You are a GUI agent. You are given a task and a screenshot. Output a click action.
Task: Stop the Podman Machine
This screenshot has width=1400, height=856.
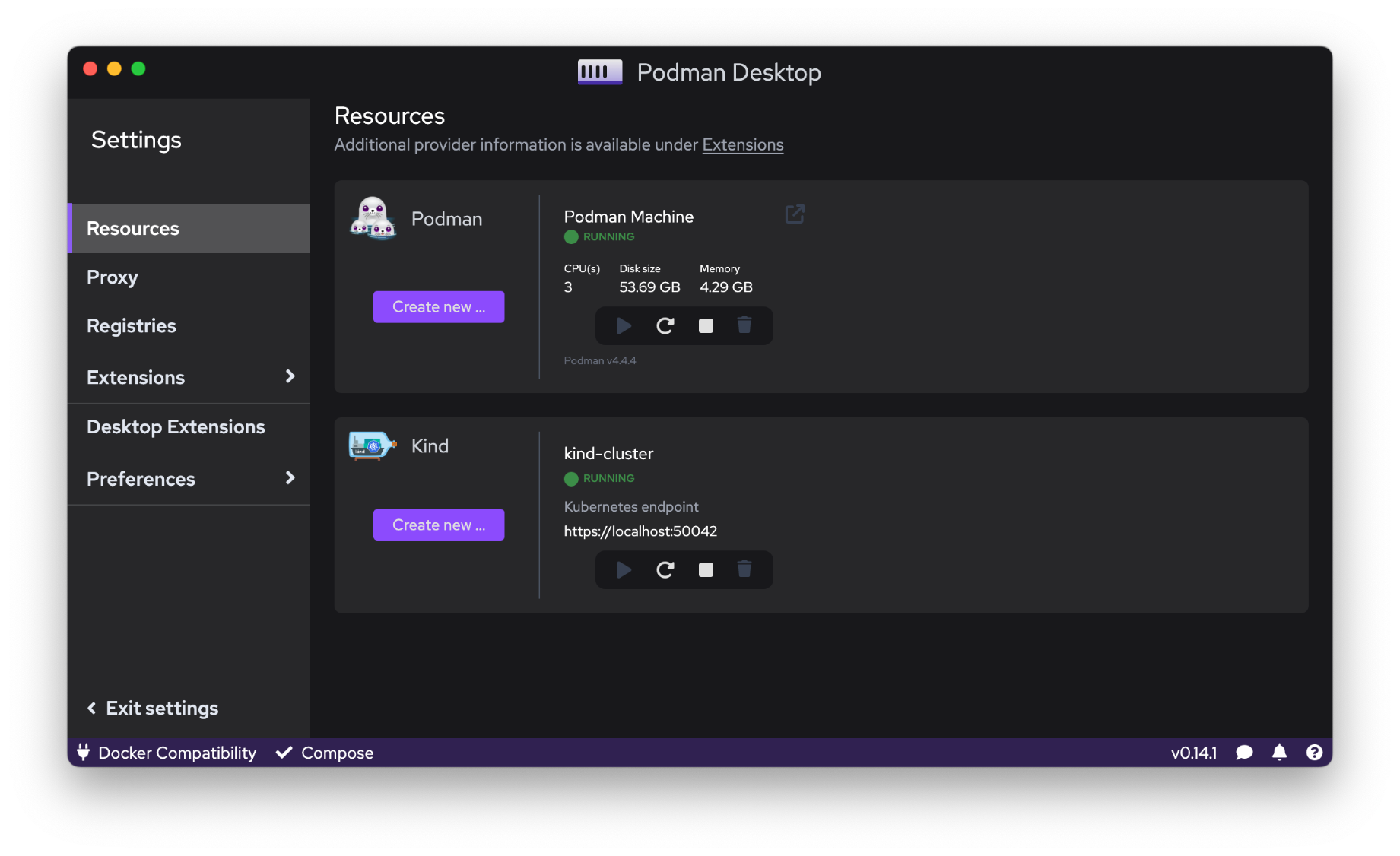pyautogui.click(x=706, y=326)
